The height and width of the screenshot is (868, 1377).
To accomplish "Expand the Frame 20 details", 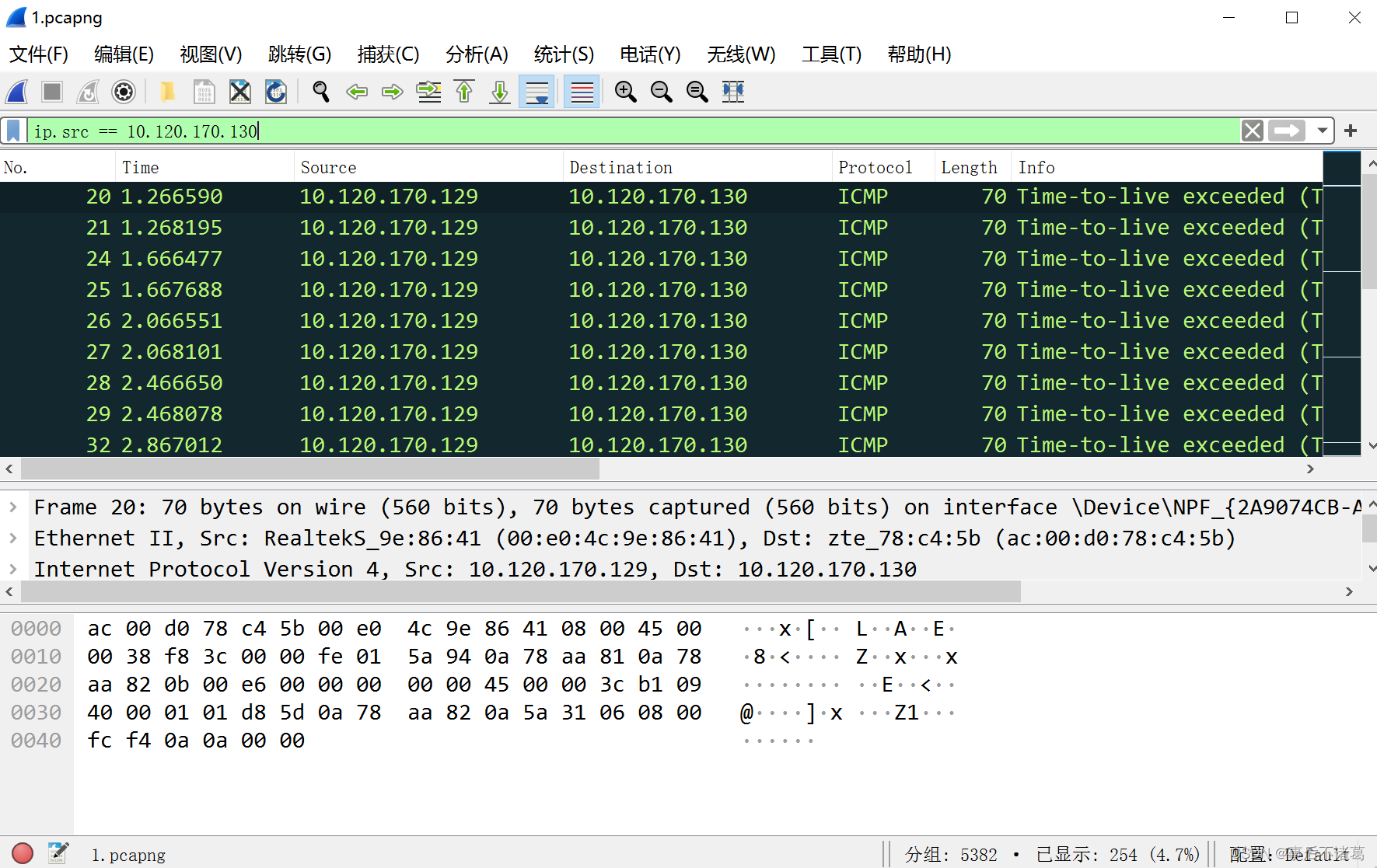I will point(13,507).
